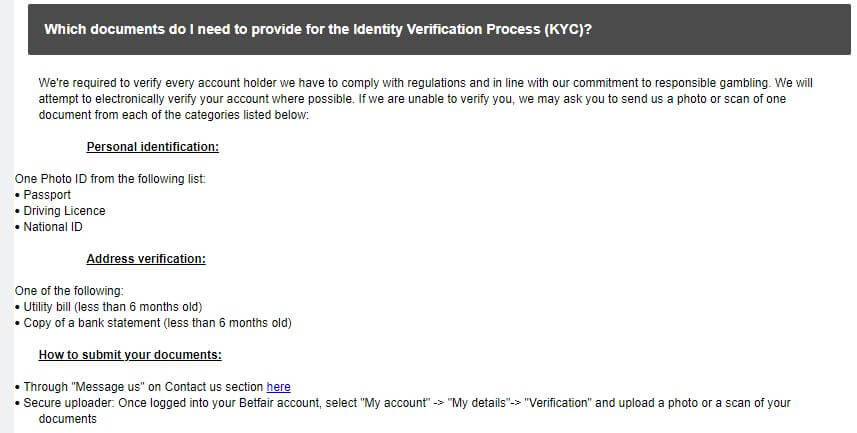Screen dimensions: 857x433
Task: Click the Personal identification heading
Action: (x=152, y=147)
